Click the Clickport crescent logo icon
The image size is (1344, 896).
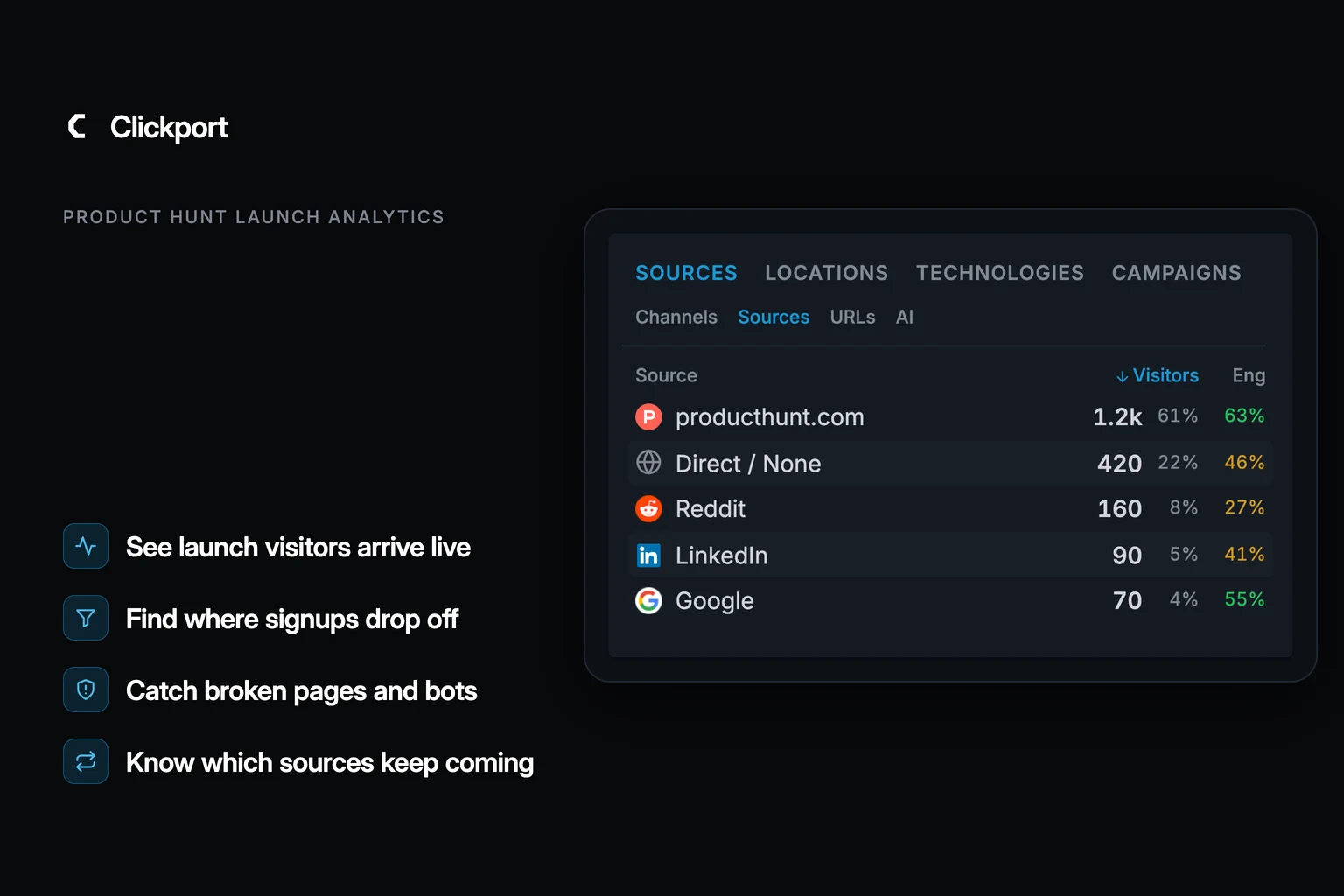77,126
